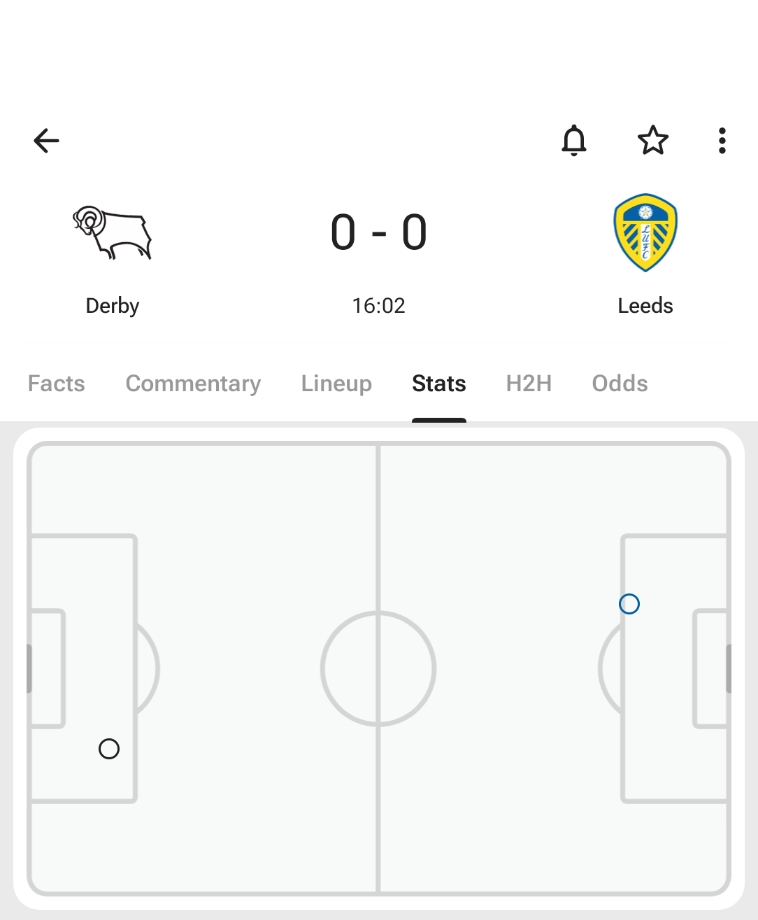
Task: Tap the back arrow
Action: click(x=46, y=141)
